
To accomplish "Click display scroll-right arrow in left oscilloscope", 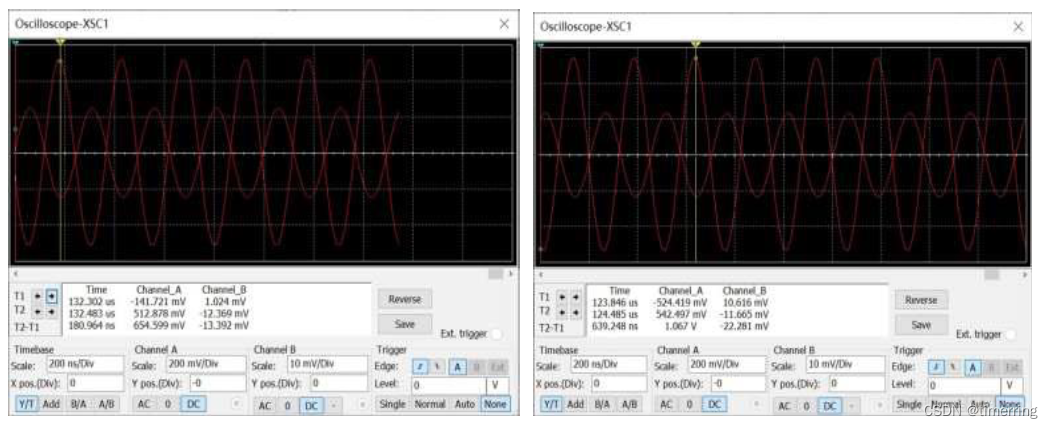I will click(512, 273).
